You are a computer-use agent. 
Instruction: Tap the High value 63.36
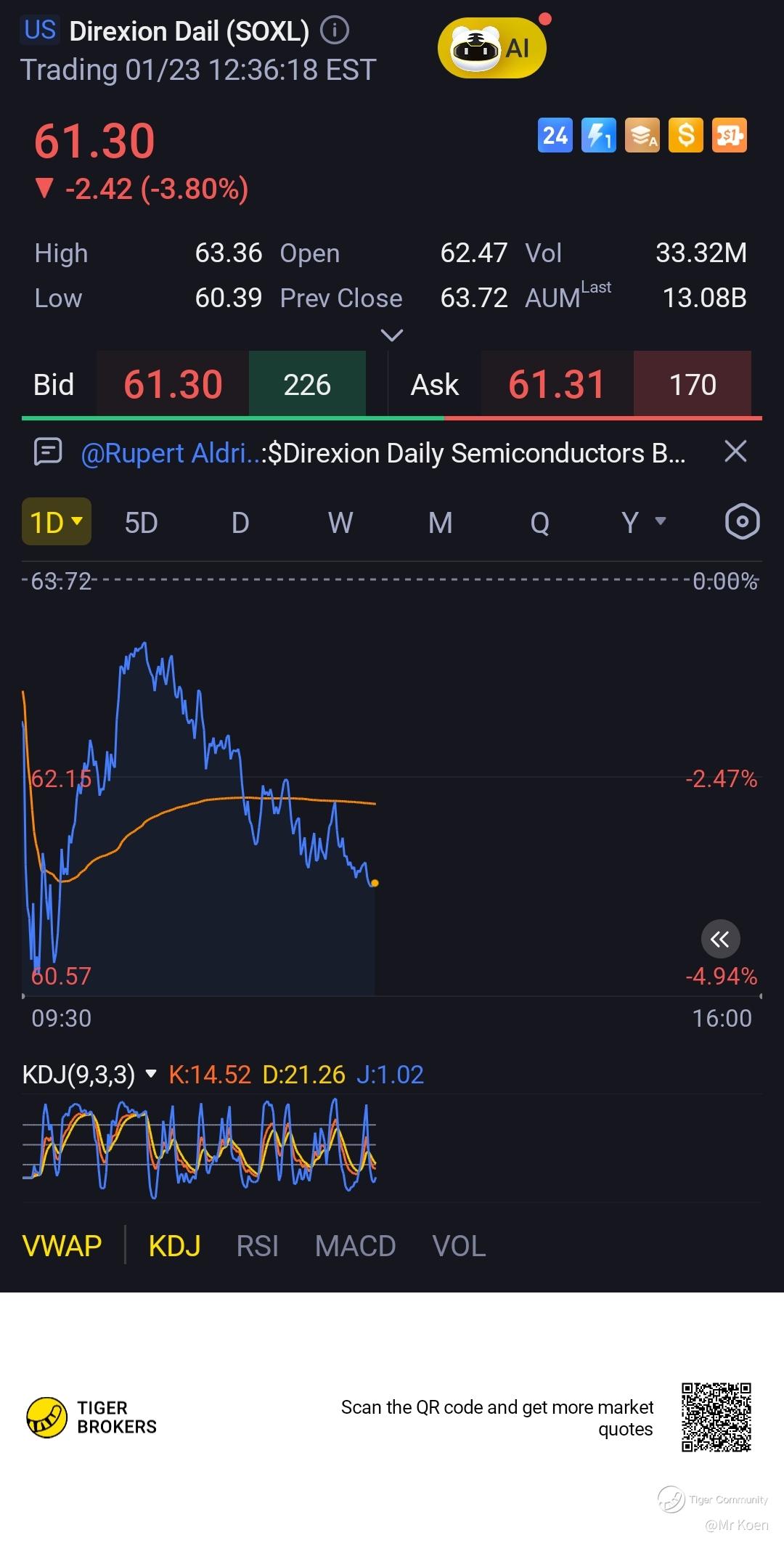click(228, 253)
